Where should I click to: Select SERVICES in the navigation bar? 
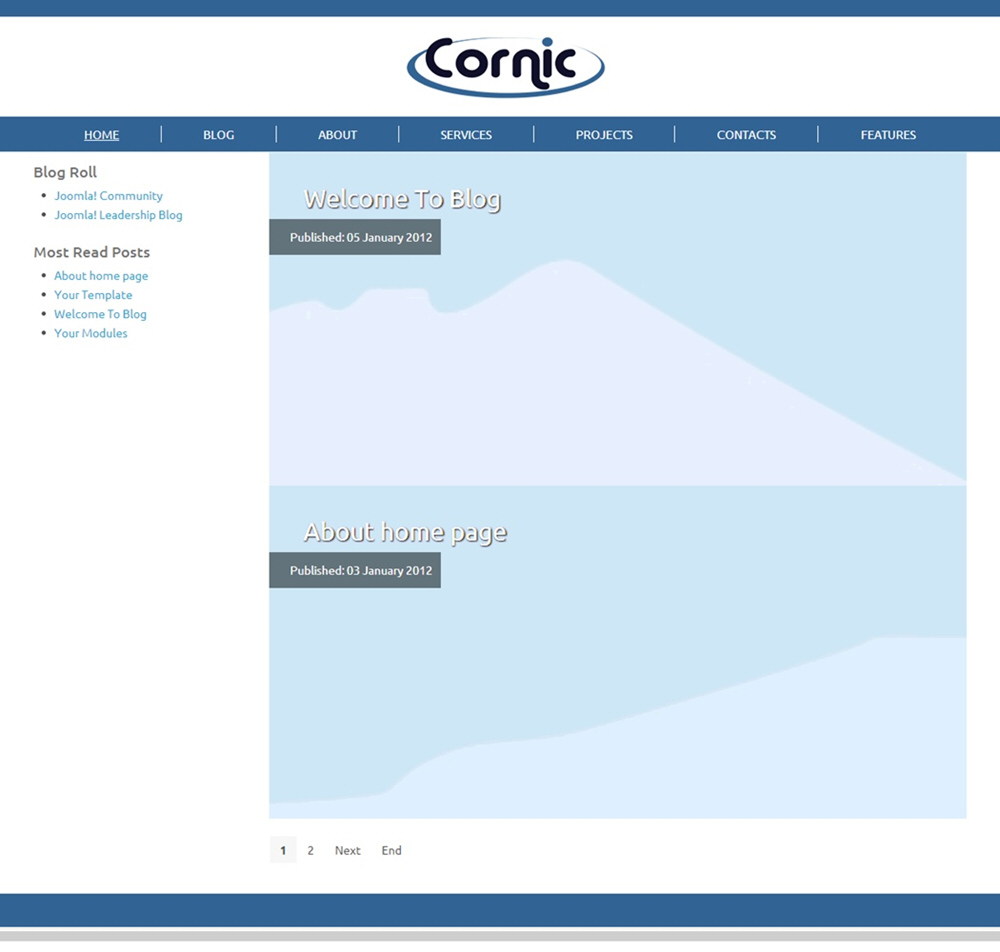tap(466, 135)
